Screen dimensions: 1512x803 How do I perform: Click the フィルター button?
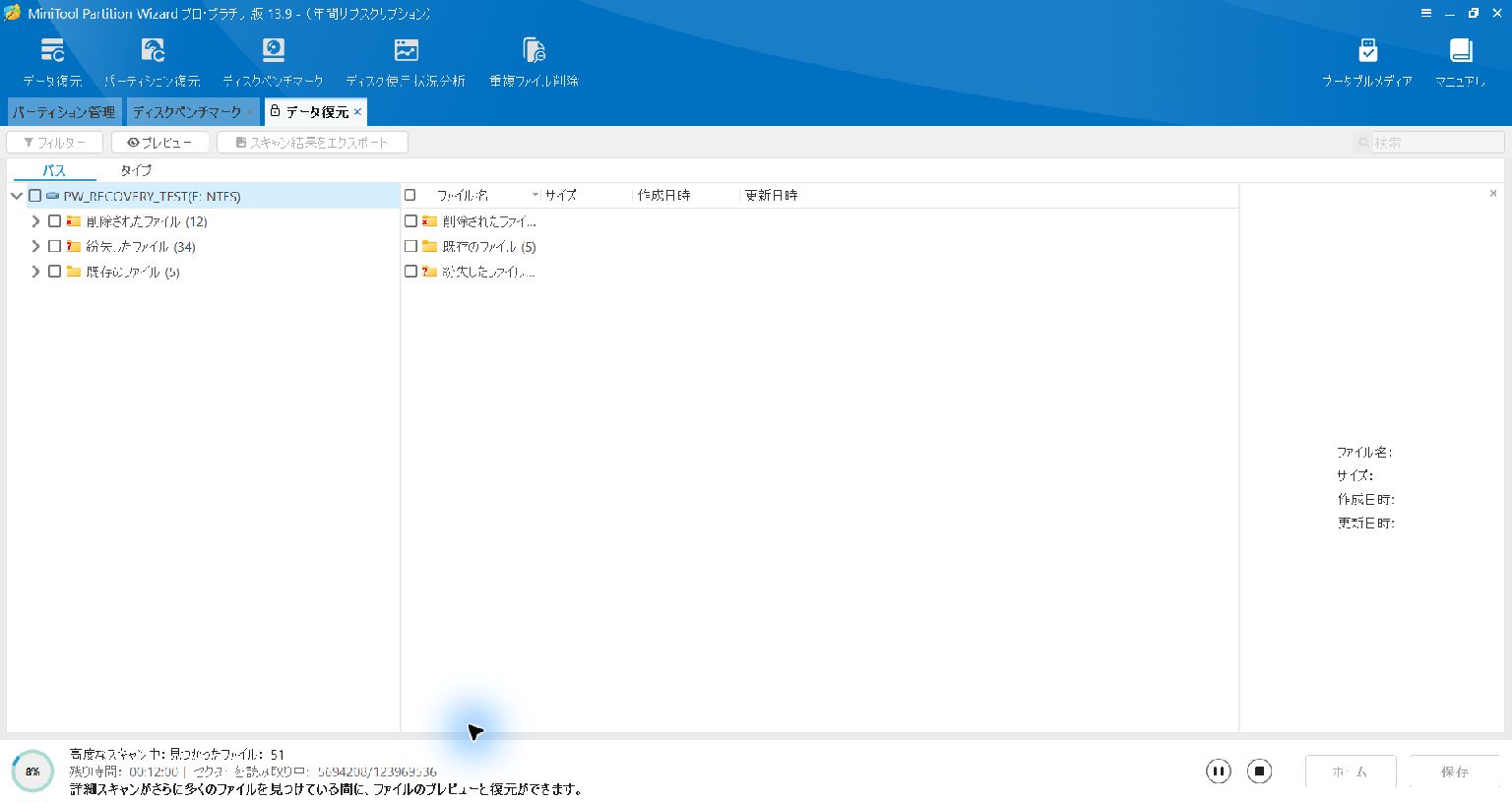tap(54, 143)
